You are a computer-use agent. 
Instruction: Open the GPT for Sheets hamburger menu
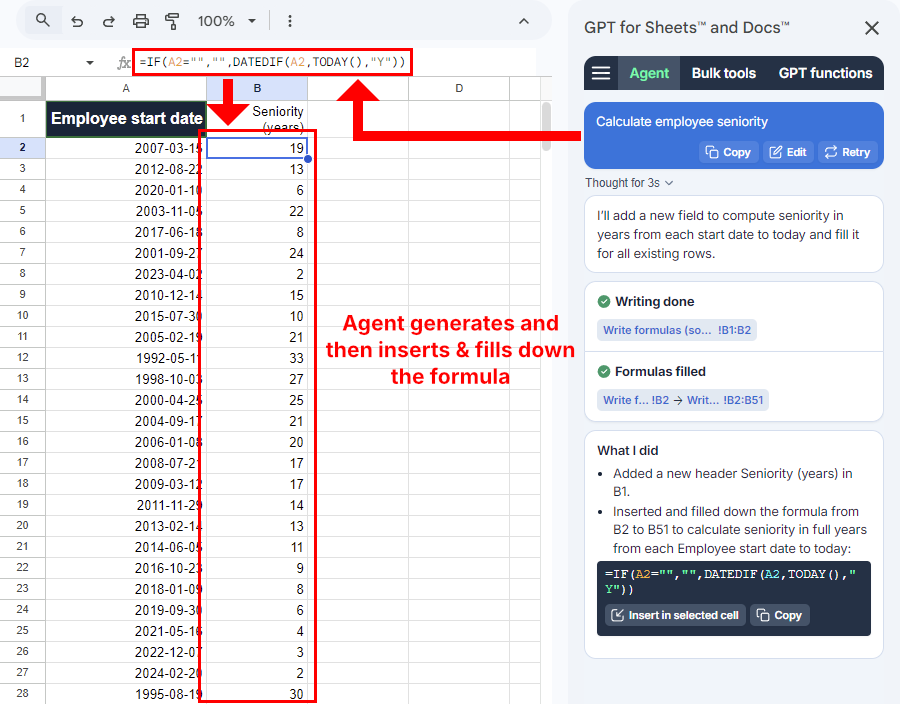pos(600,73)
